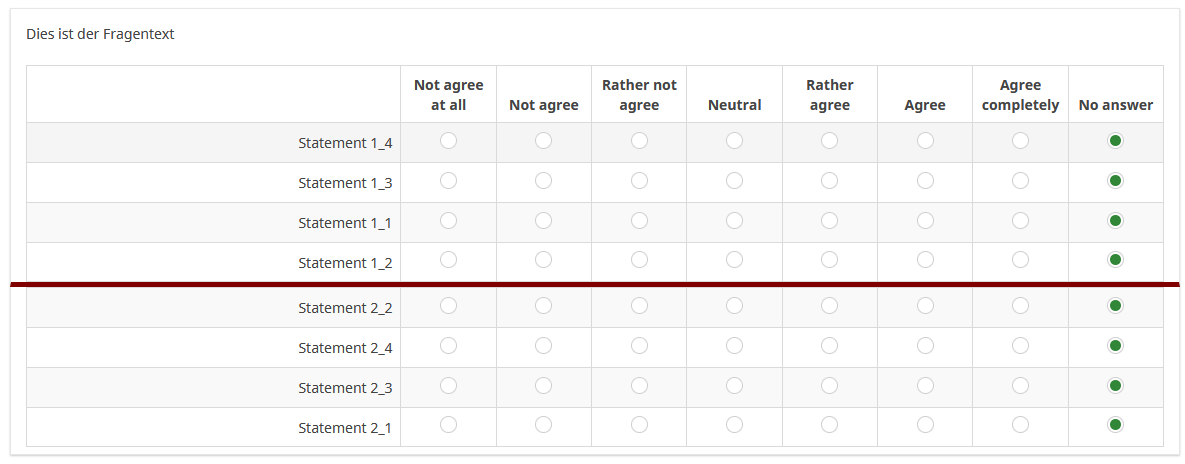
Task: Click 'No answer' radio for Statement 1_4
Action: tap(1115, 141)
